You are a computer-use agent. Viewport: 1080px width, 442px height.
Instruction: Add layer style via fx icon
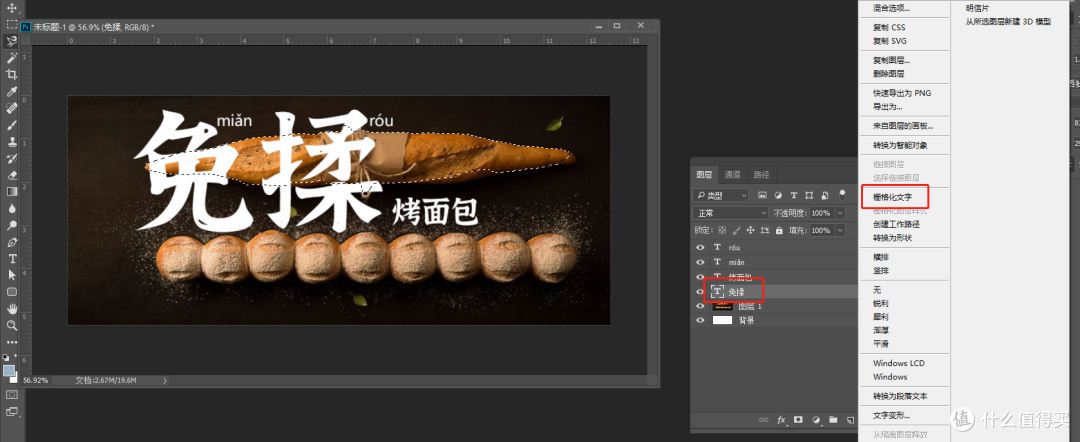[781, 419]
